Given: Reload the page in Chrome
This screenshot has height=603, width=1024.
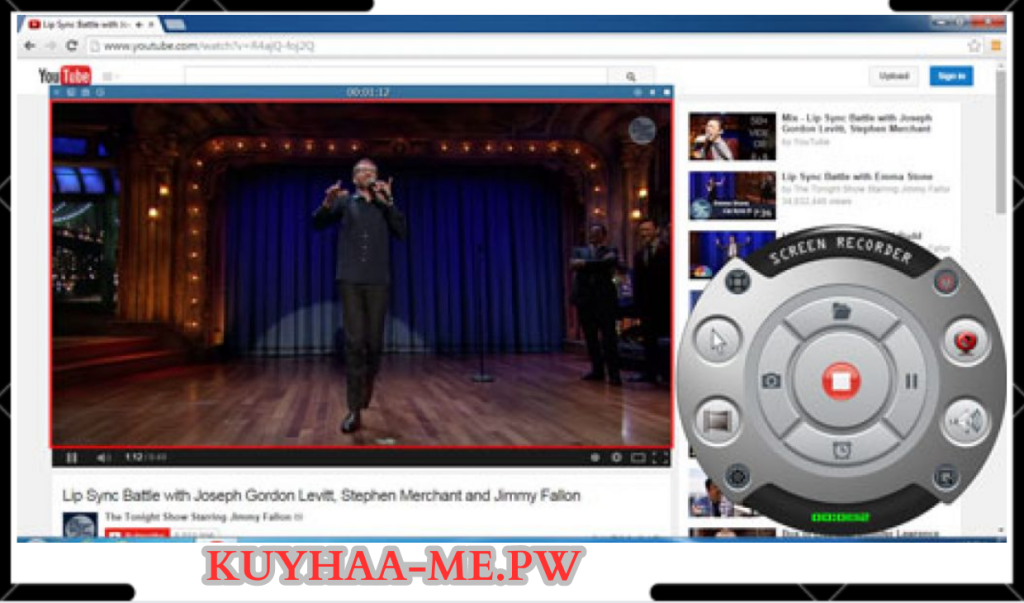Looking at the screenshot, I should (72, 46).
